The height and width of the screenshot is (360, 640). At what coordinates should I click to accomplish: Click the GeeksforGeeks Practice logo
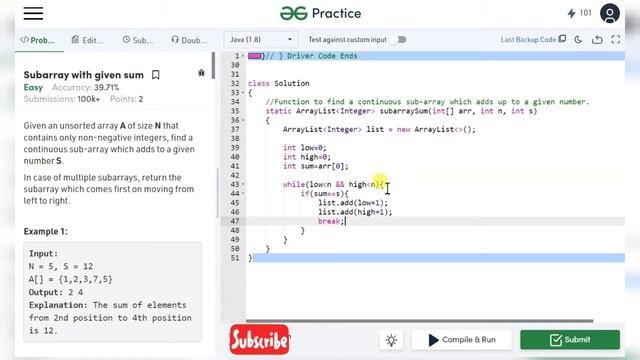320,13
